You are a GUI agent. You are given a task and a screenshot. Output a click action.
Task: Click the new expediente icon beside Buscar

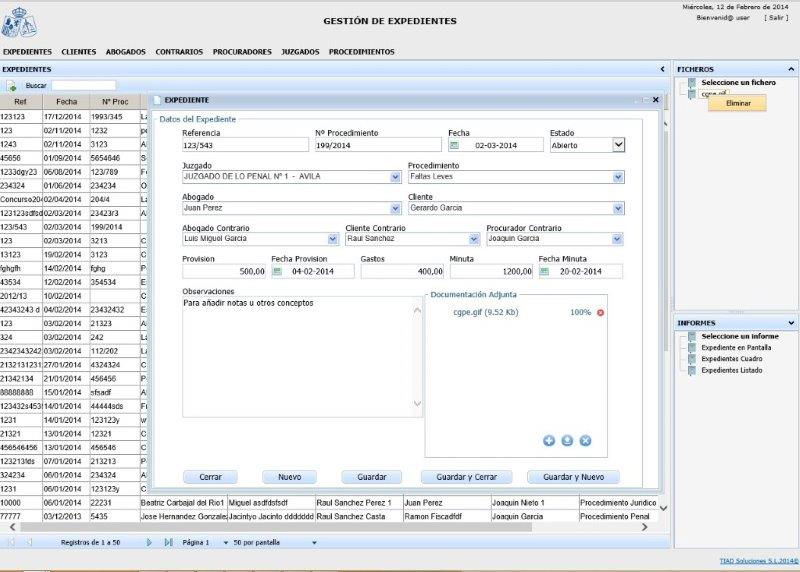point(12,86)
